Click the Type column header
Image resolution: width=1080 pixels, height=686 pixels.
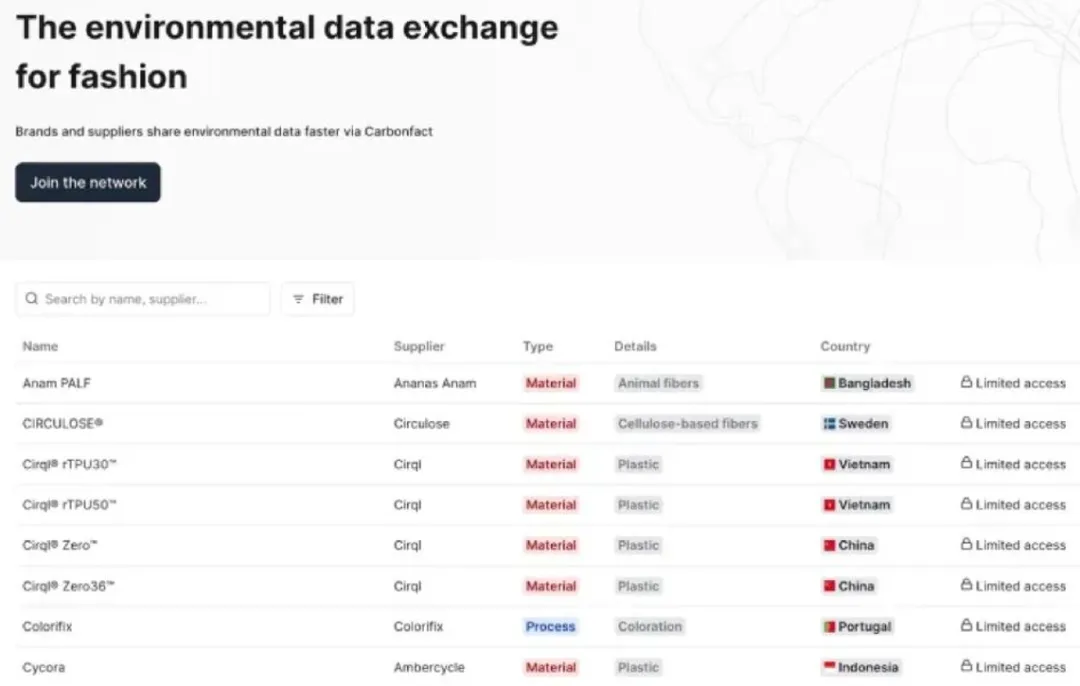[x=537, y=346]
